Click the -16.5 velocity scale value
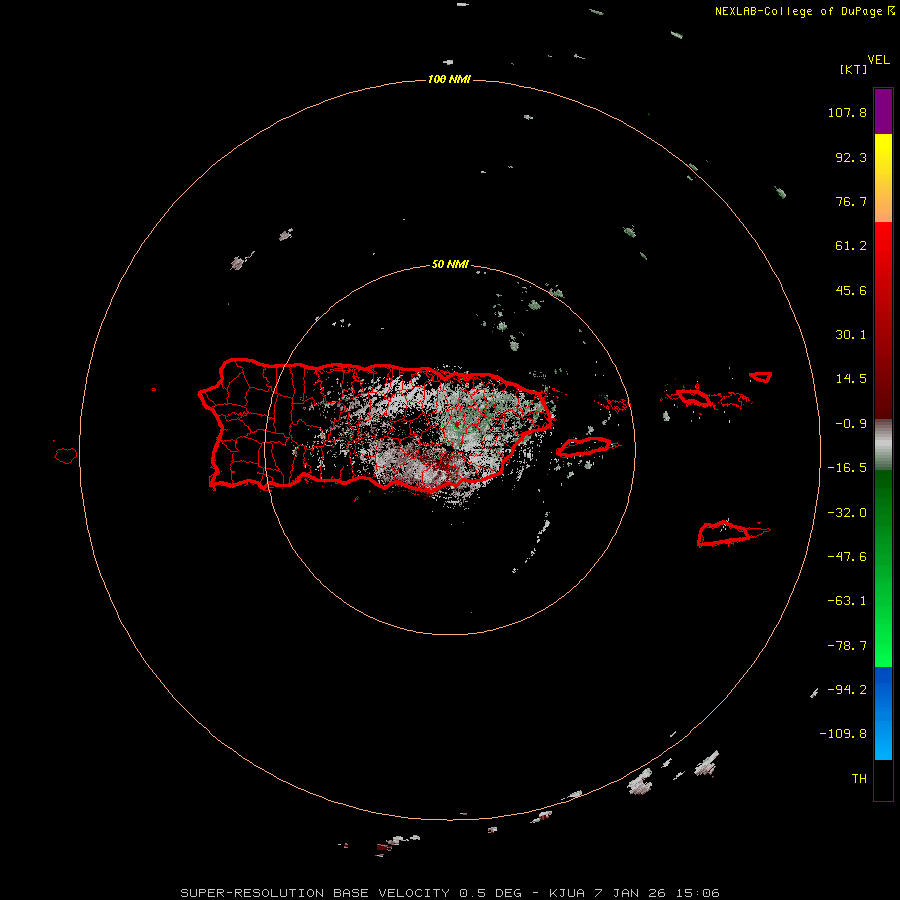This screenshot has height=900, width=900. (x=847, y=468)
